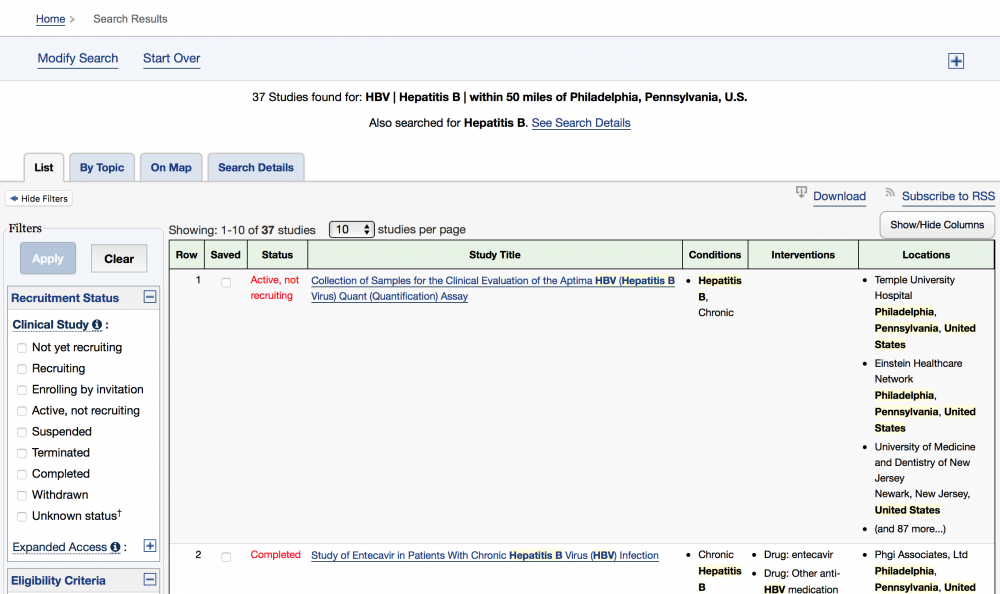The width and height of the screenshot is (1000, 594).
Task: Select the Saved checkbox for row 1
Action: (226, 283)
